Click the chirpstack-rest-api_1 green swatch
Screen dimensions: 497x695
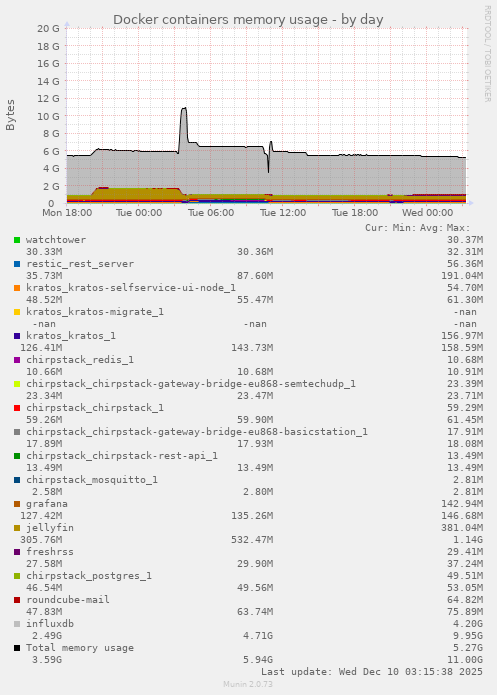[17, 456]
